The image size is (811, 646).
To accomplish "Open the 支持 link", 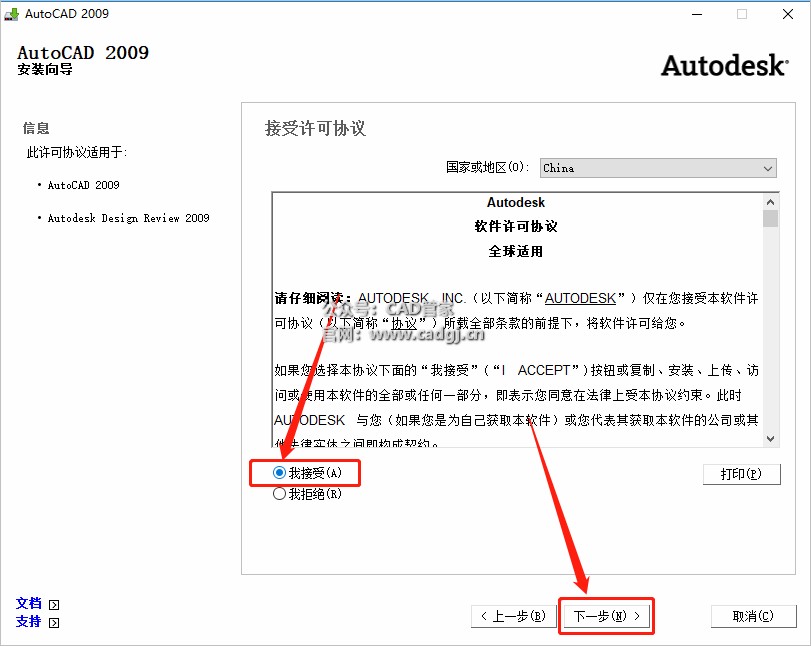I will 28,621.
